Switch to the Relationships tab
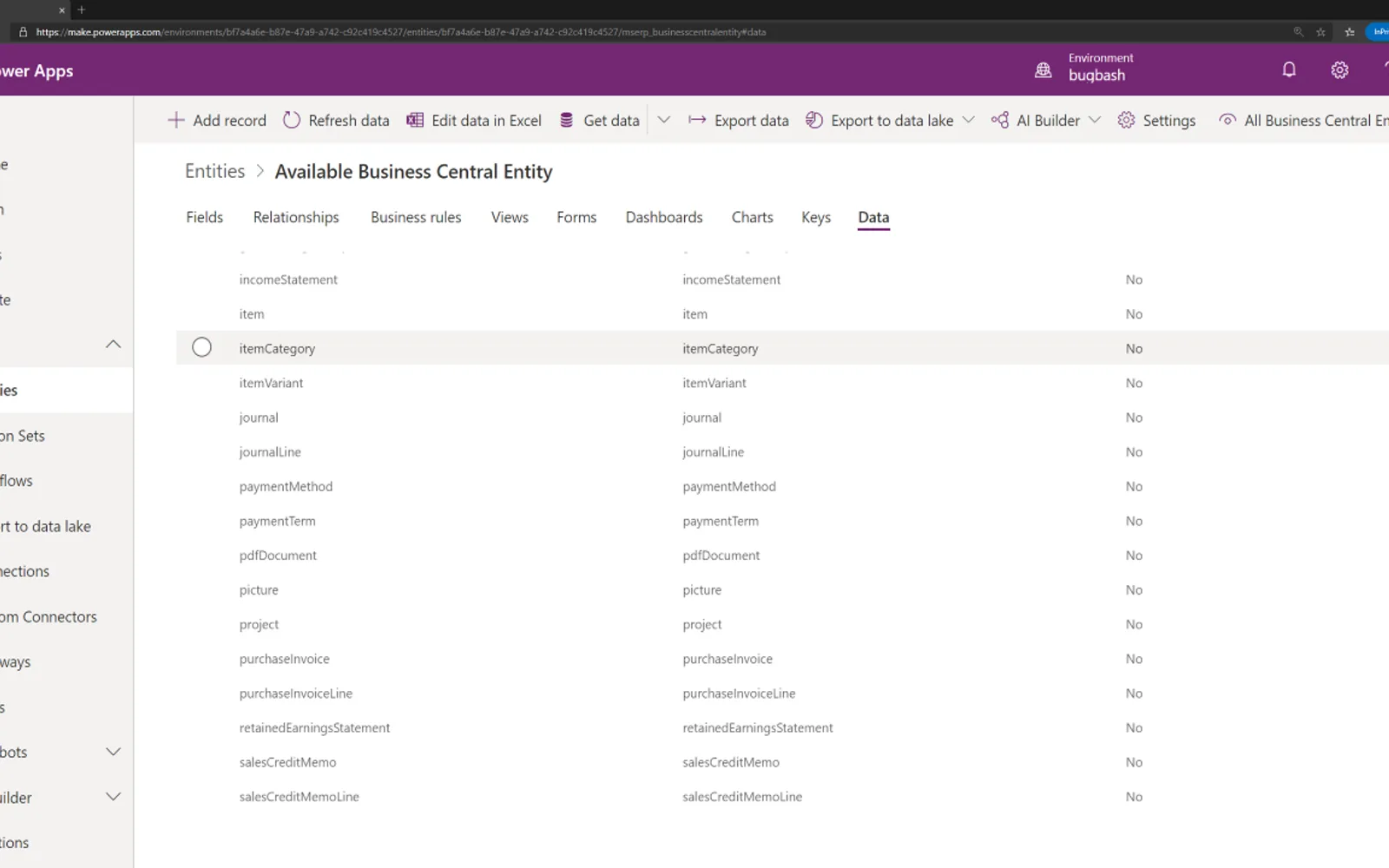Screen dimensions: 1389x868 pos(296,217)
